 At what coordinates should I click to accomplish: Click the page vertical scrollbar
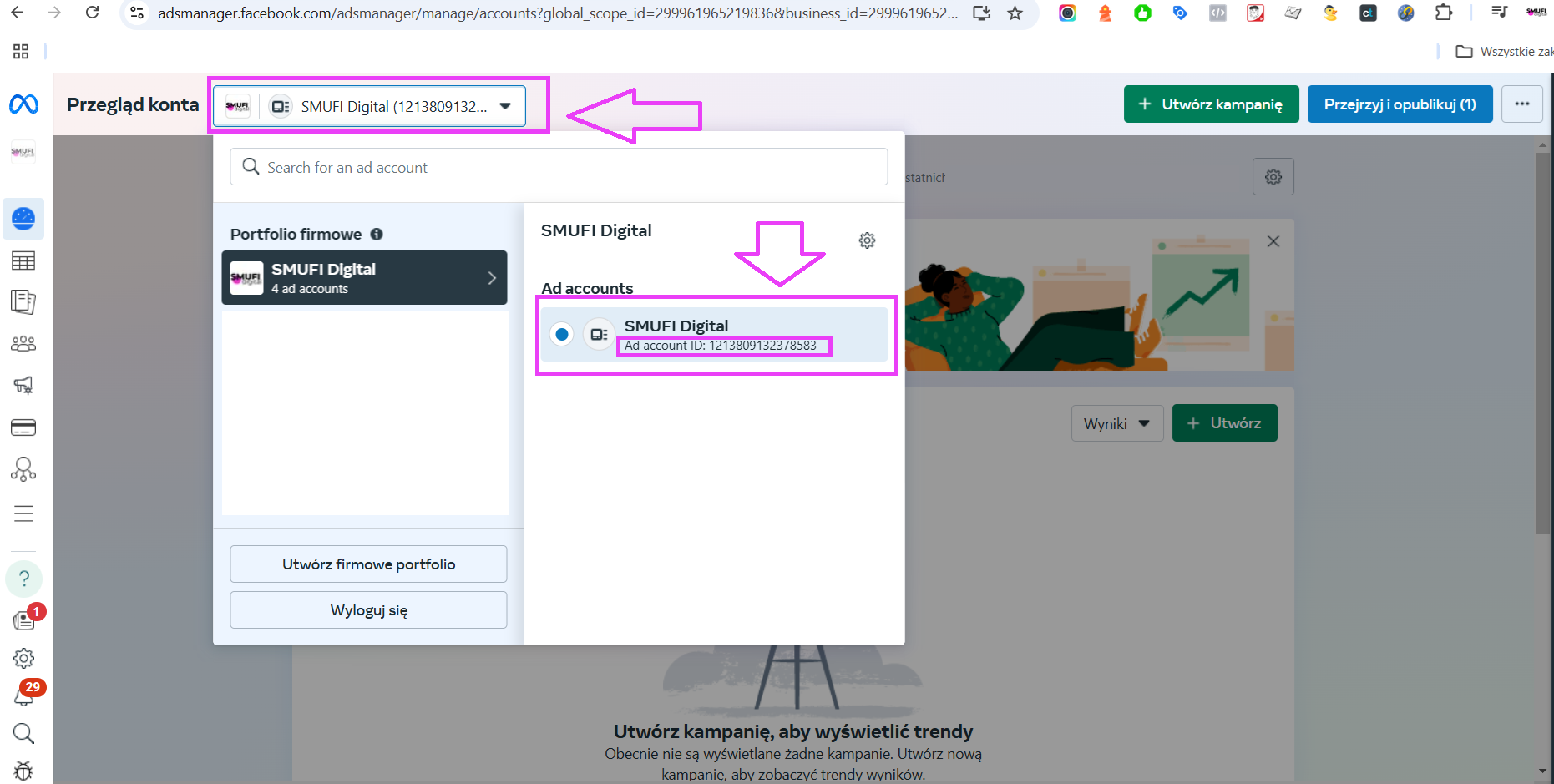(1543, 342)
